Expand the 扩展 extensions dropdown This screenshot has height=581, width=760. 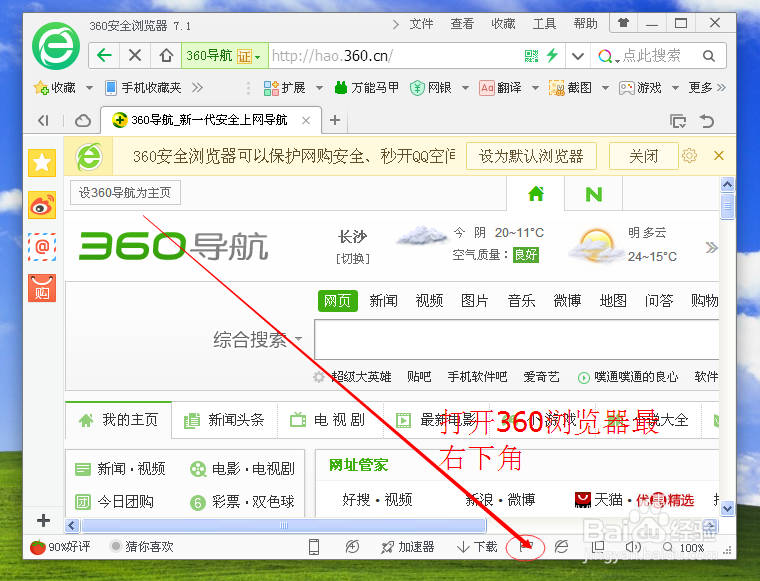tap(319, 88)
